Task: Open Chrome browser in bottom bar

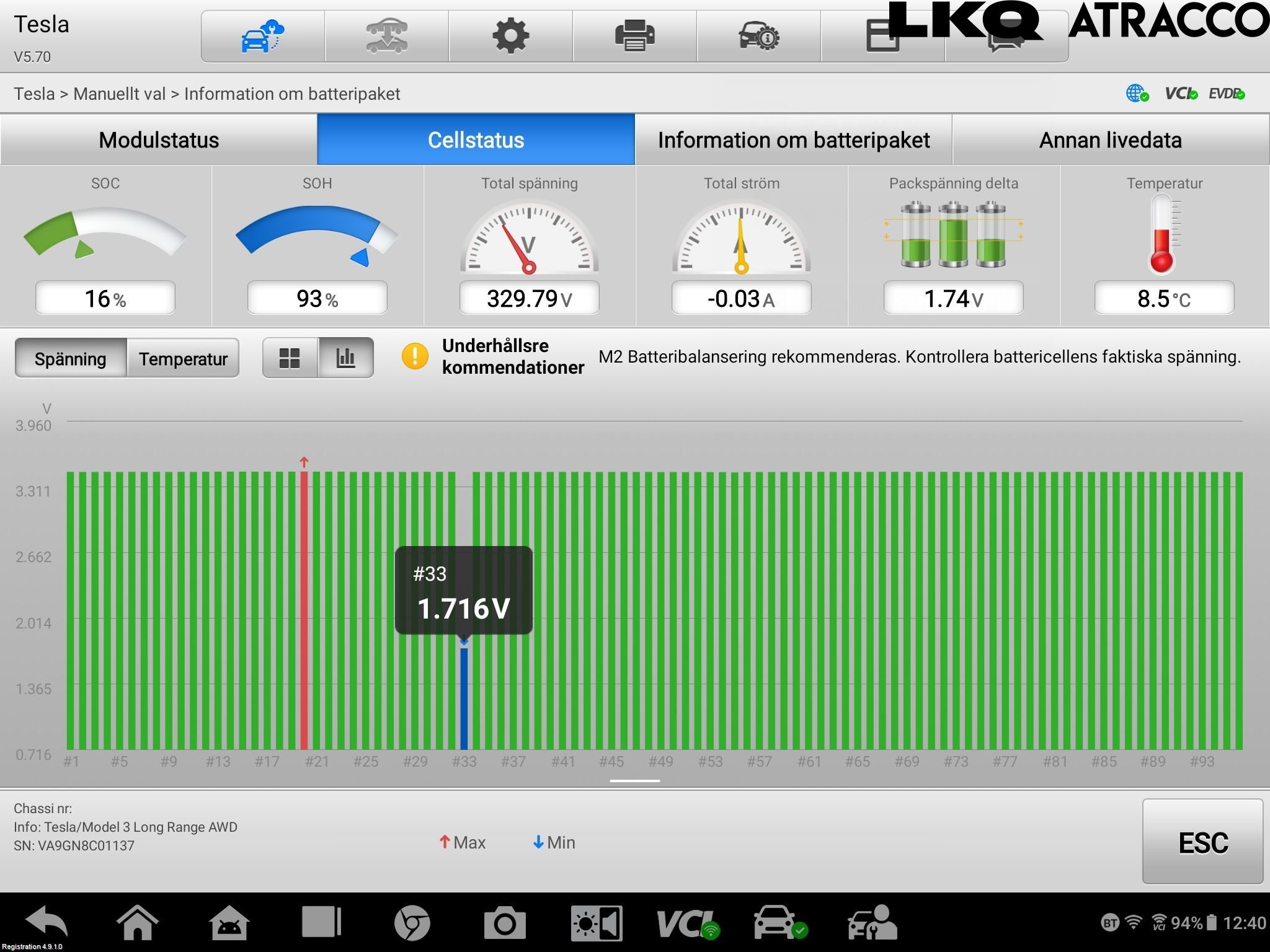Action: point(412,923)
